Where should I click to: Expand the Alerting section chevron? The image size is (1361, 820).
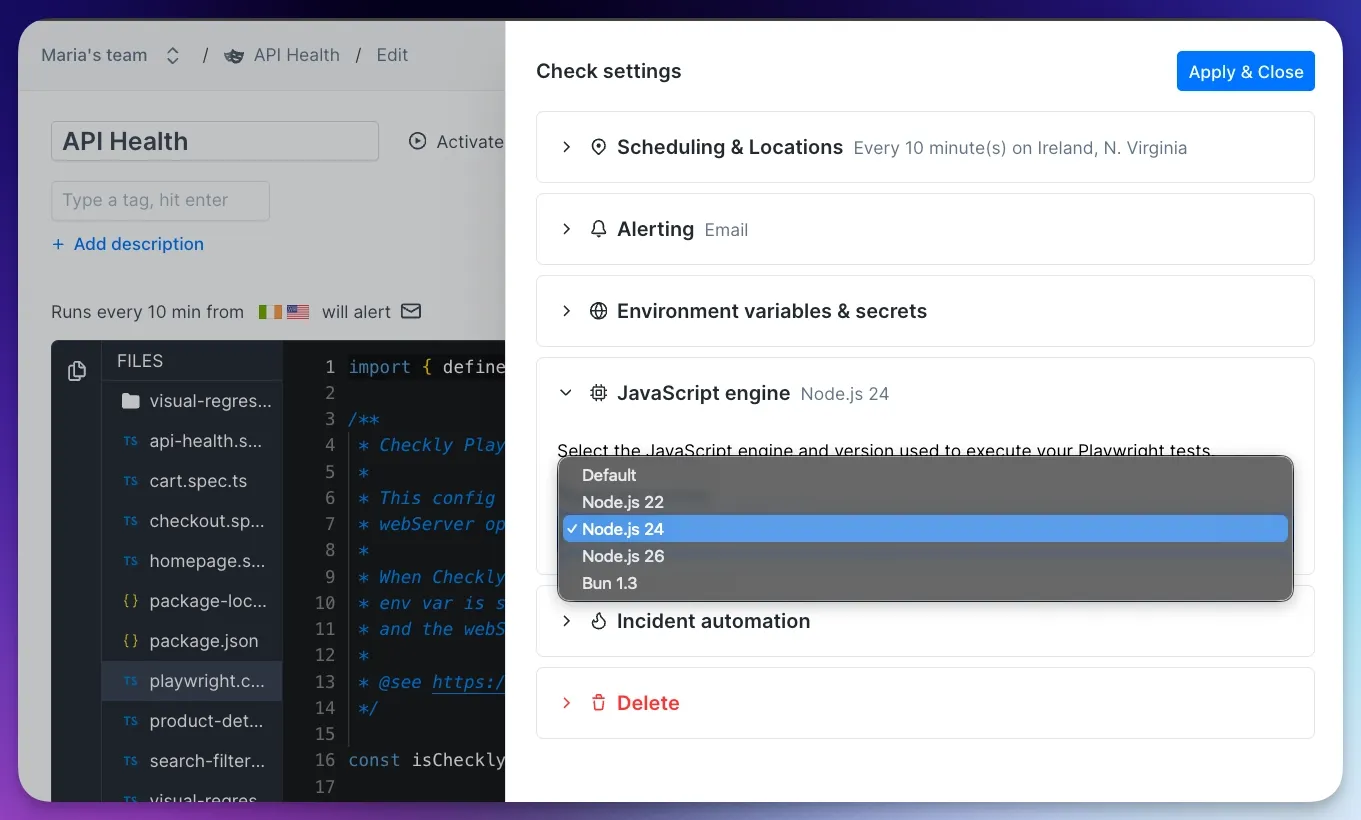tap(566, 229)
